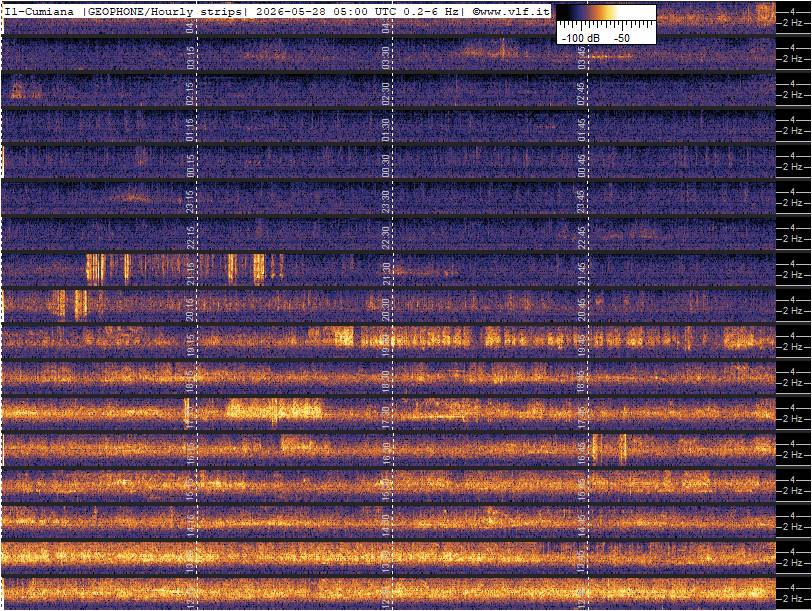
Task: Click the 0.2-6 Hz frequency range text
Action: coord(431,11)
